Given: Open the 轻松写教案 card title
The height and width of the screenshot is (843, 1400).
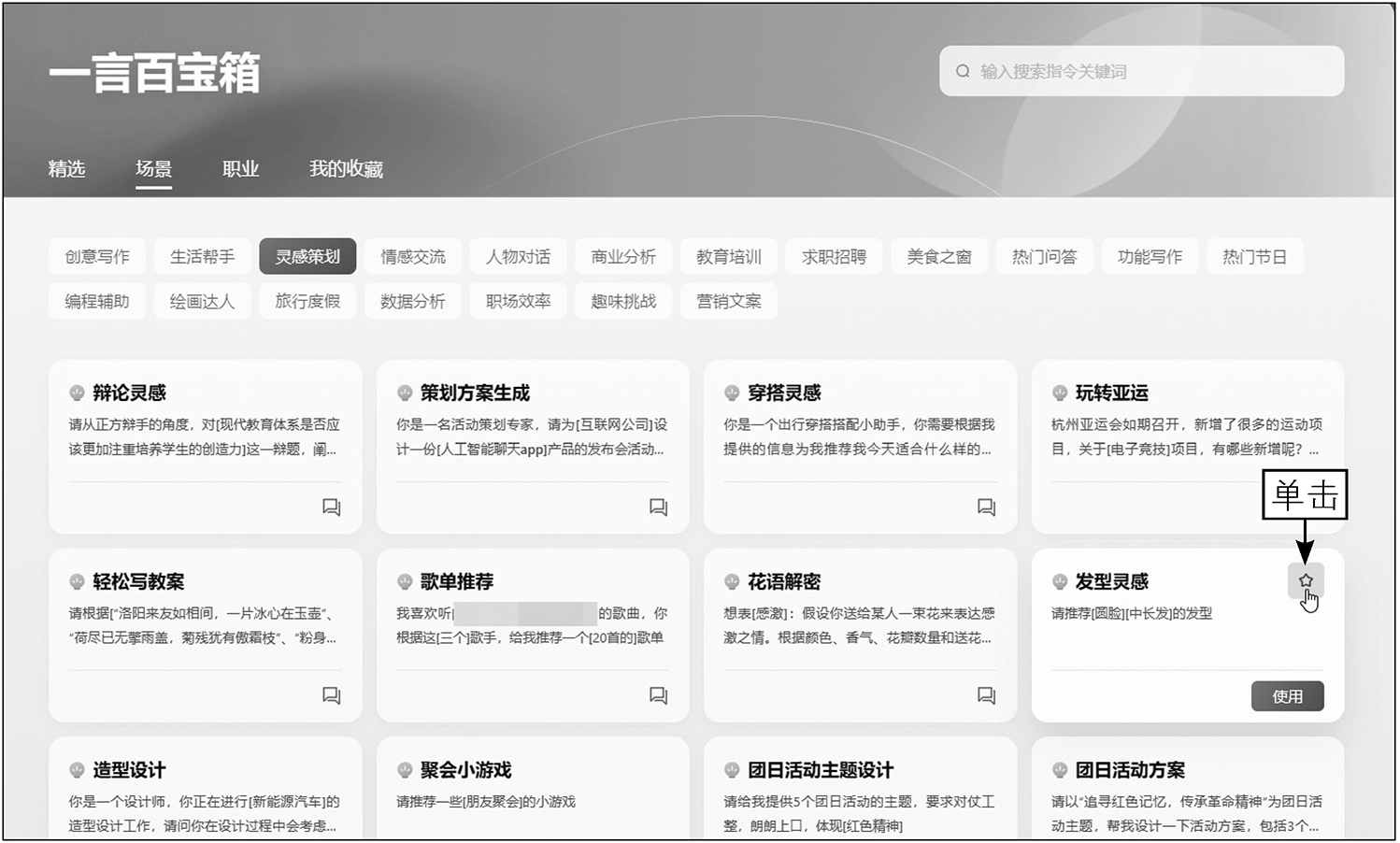Looking at the screenshot, I should [x=138, y=581].
